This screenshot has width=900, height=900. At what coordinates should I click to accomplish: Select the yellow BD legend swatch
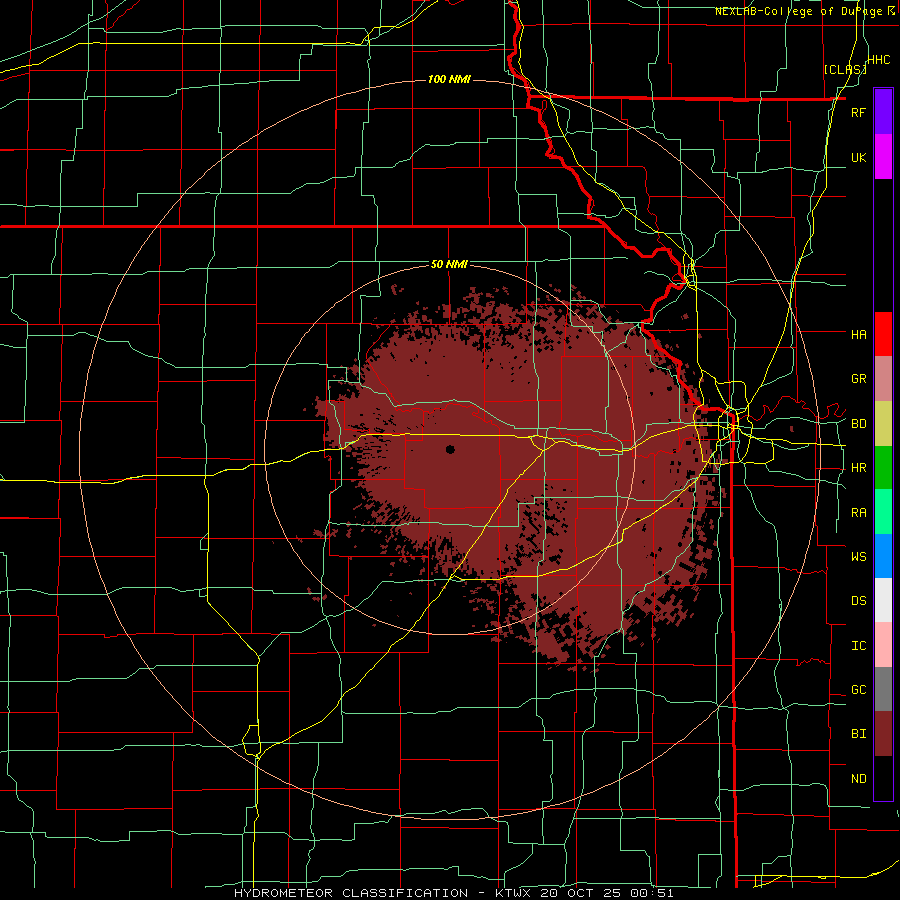[x=883, y=423]
